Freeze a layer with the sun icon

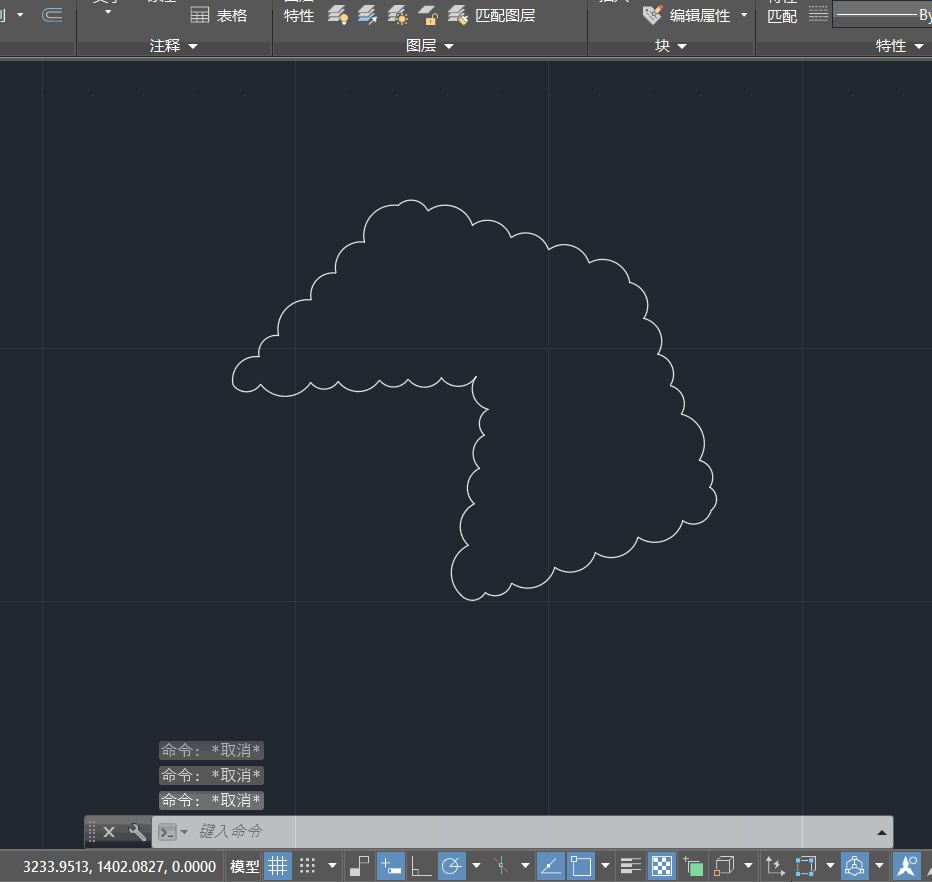(398, 15)
